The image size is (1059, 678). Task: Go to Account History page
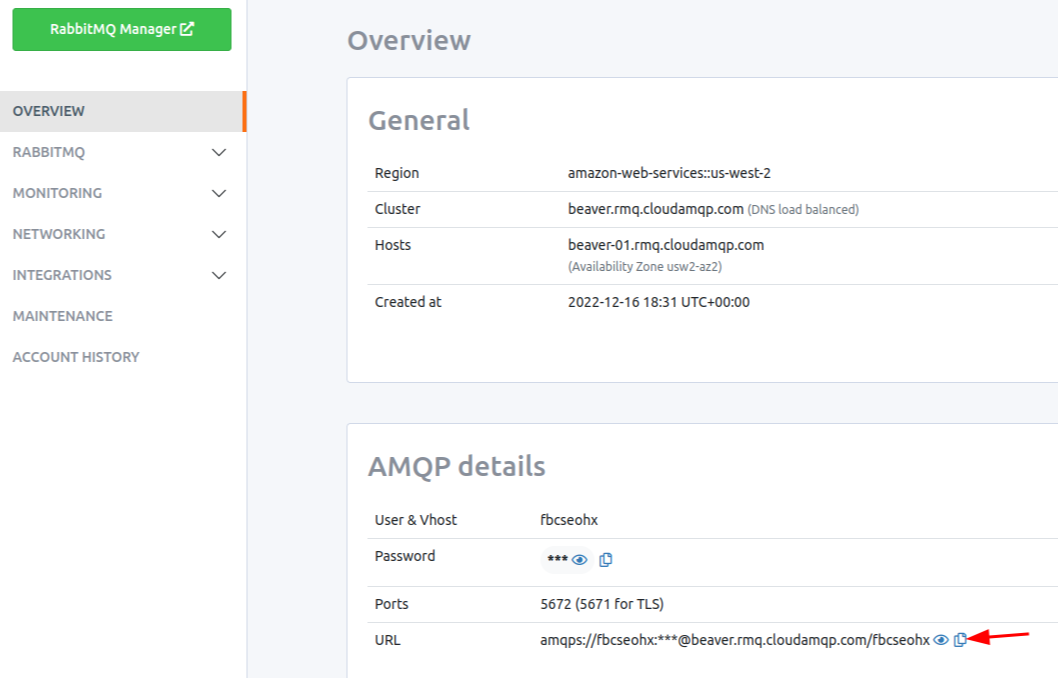coord(76,357)
